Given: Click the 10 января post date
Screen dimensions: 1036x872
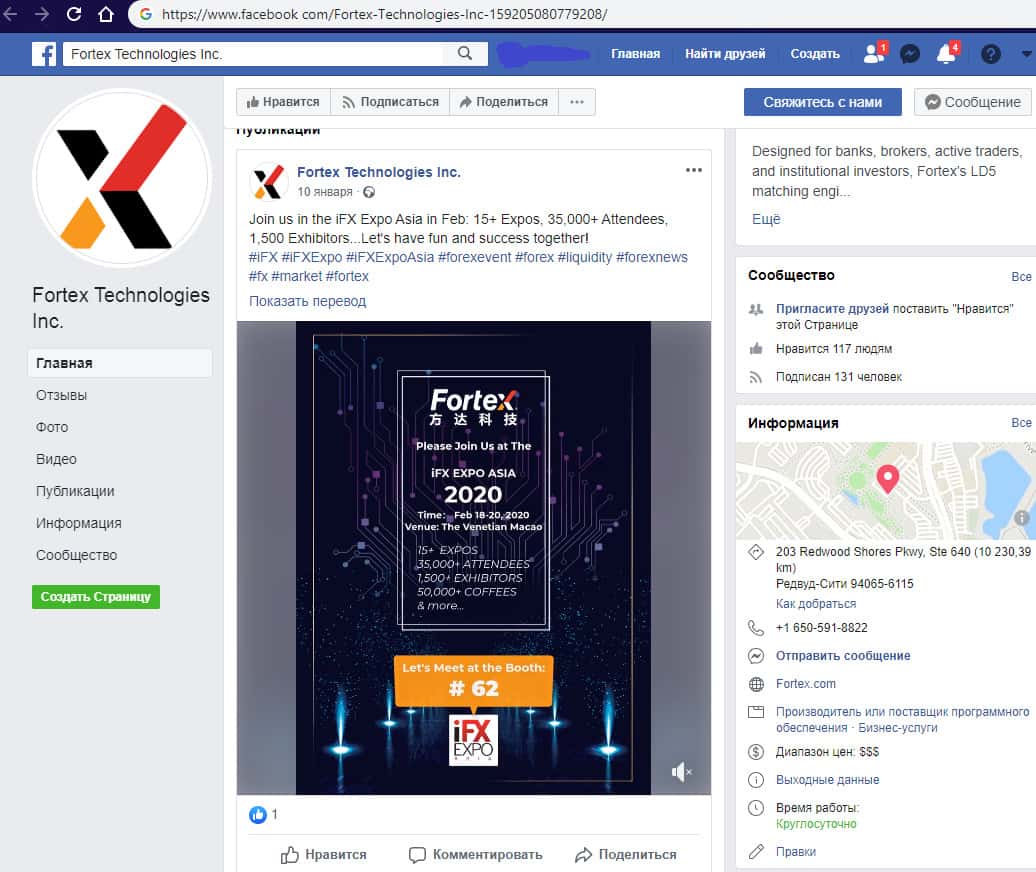Looking at the screenshot, I should point(324,192).
